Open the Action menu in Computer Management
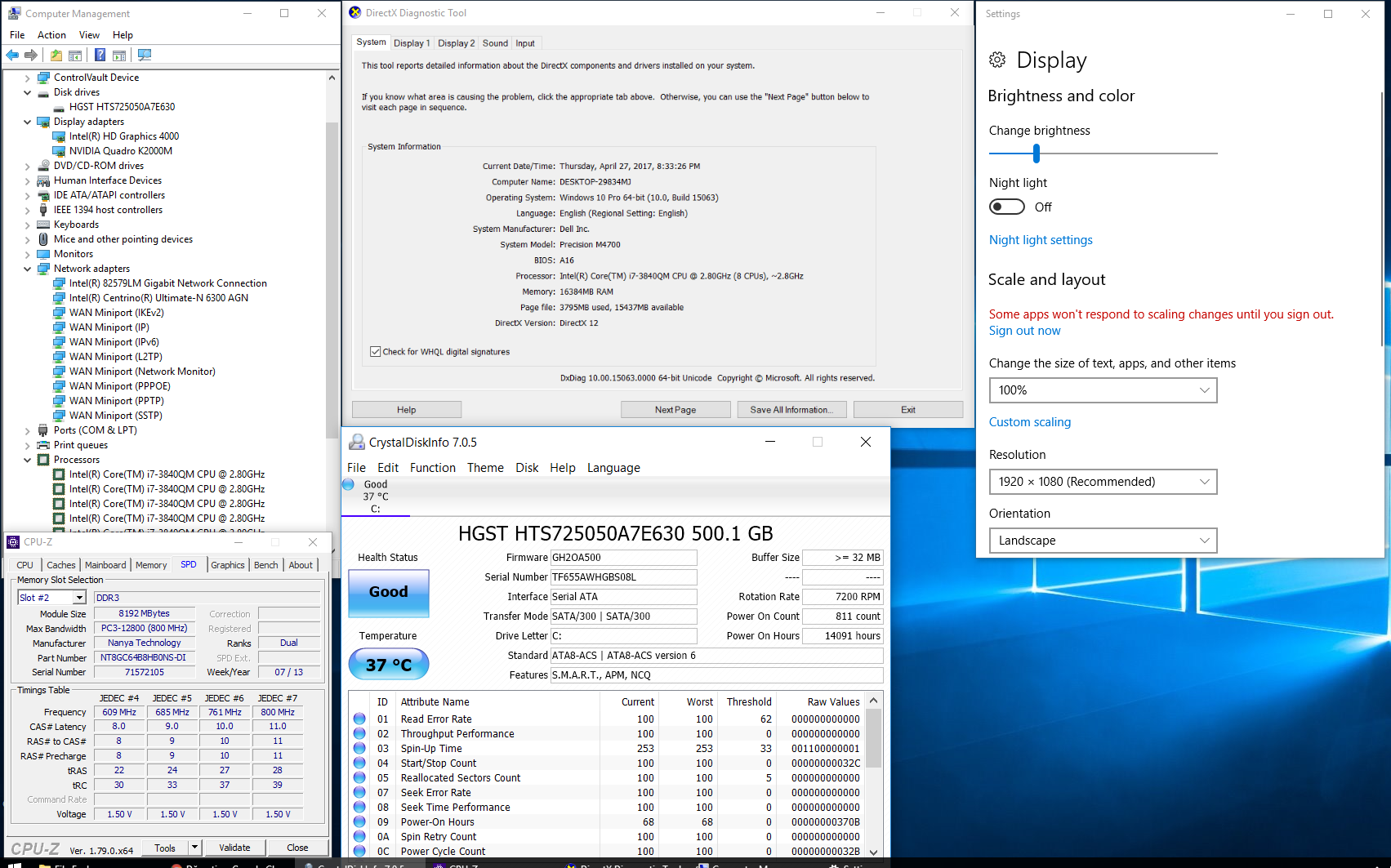This screenshot has height=868, width=1391. pyautogui.click(x=51, y=35)
